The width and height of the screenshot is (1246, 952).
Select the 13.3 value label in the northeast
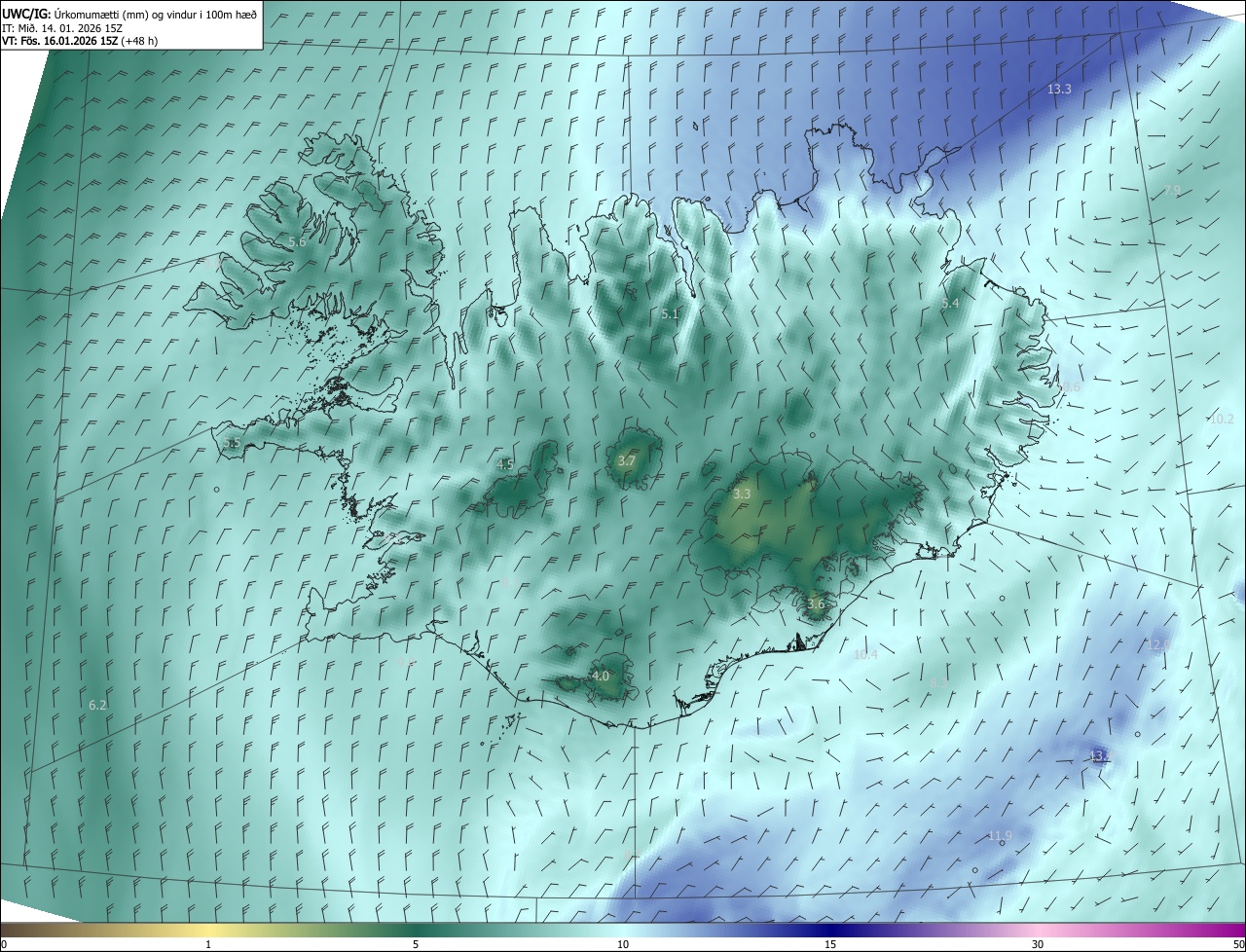[x=1059, y=90]
